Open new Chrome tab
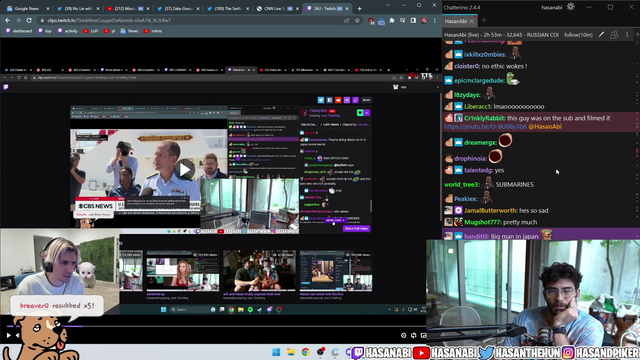This screenshot has width=640, height=360. coord(359,9)
